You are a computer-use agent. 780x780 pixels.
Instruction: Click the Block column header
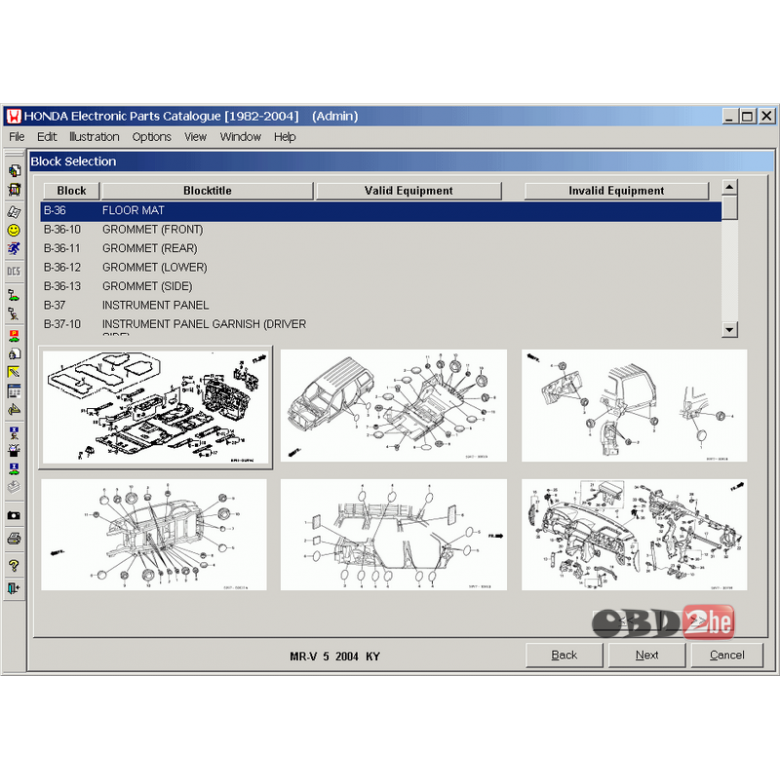(72, 191)
